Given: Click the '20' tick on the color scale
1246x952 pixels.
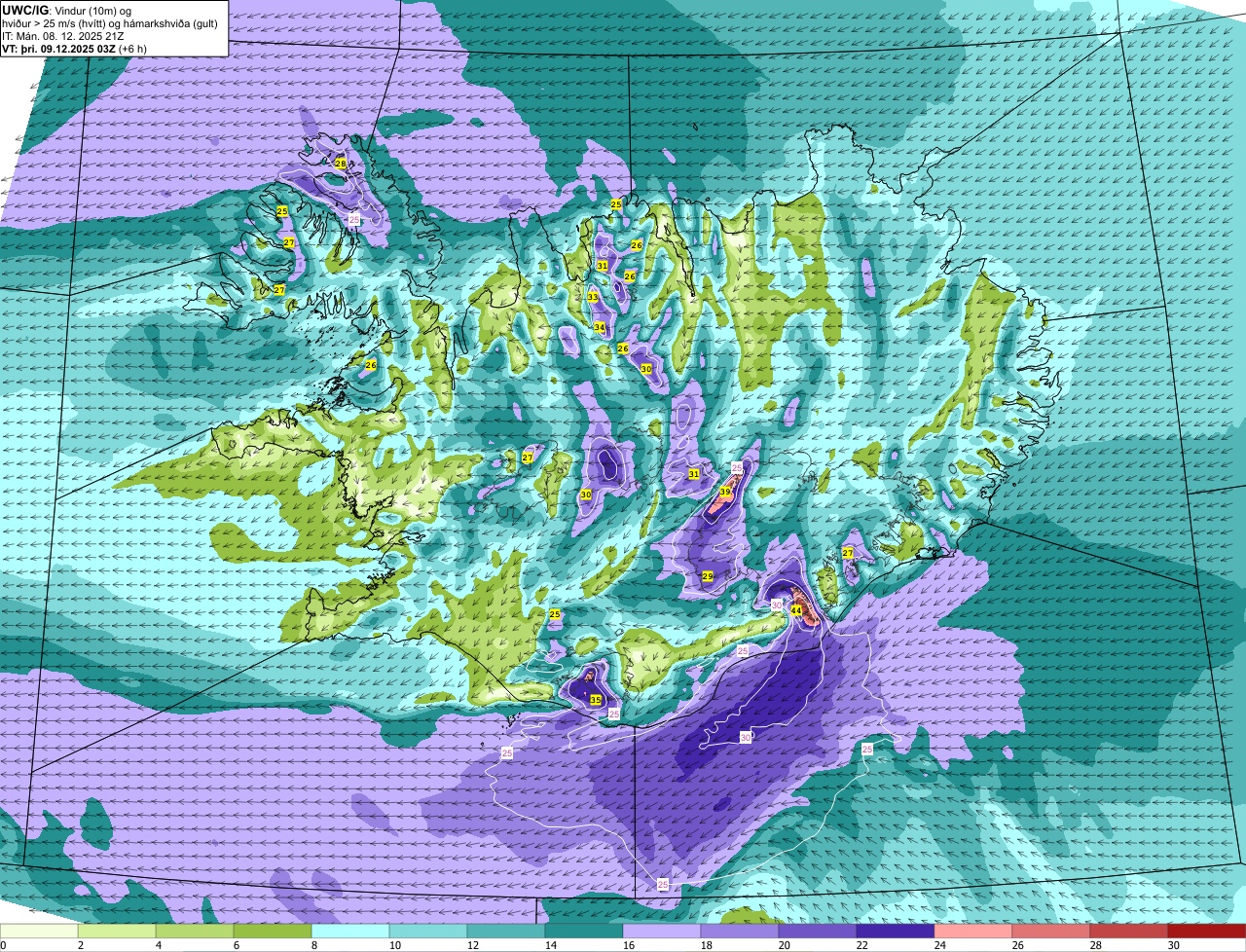Looking at the screenshot, I should tap(783, 945).
